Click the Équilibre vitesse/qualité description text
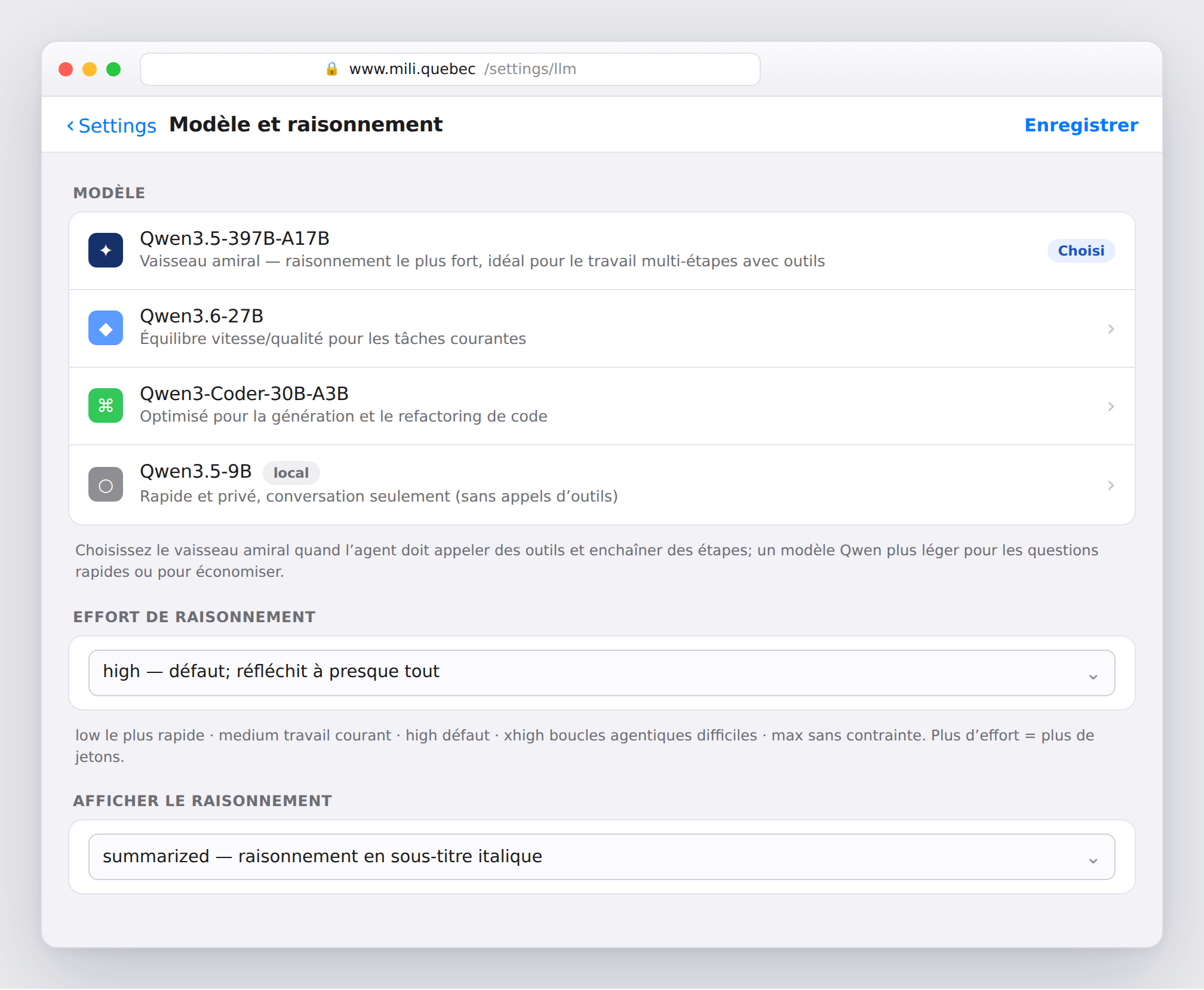This screenshot has height=990, width=1204. [333, 339]
